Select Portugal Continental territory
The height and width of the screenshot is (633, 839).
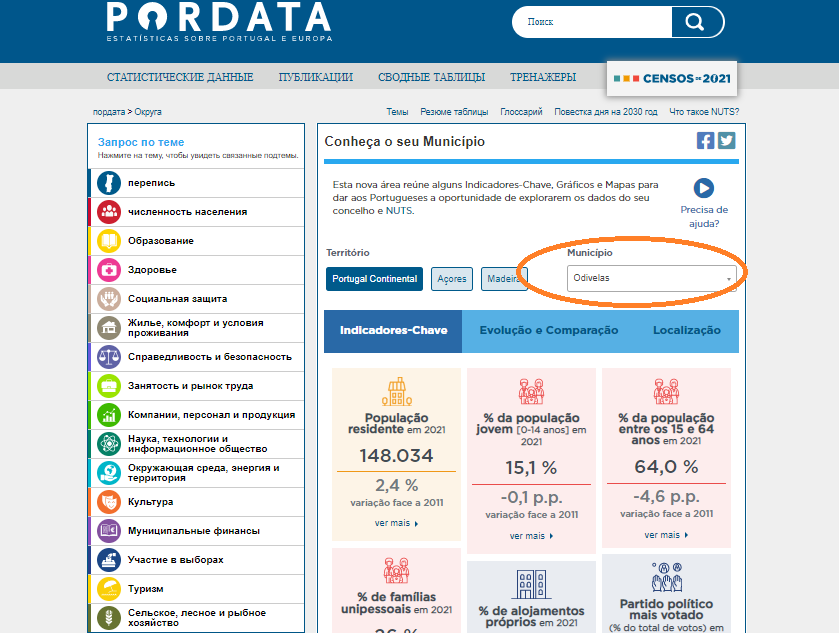(x=375, y=279)
